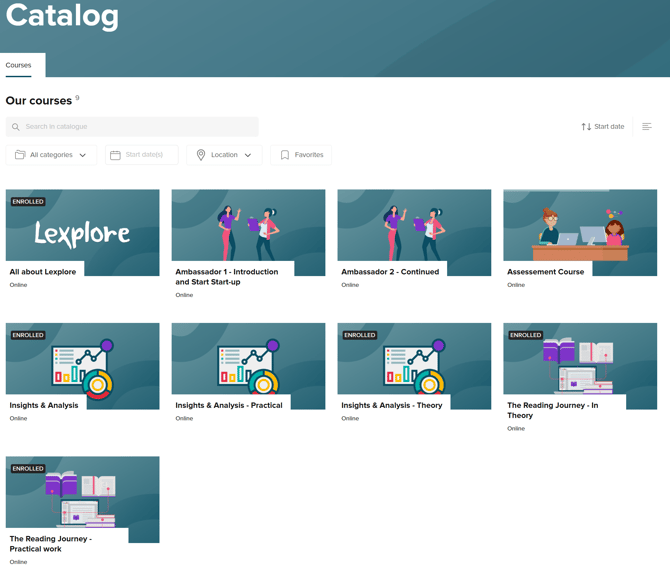Image resolution: width=670 pixels, height=569 pixels.
Task: Click the location pin icon
Action: [x=201, y=155]
